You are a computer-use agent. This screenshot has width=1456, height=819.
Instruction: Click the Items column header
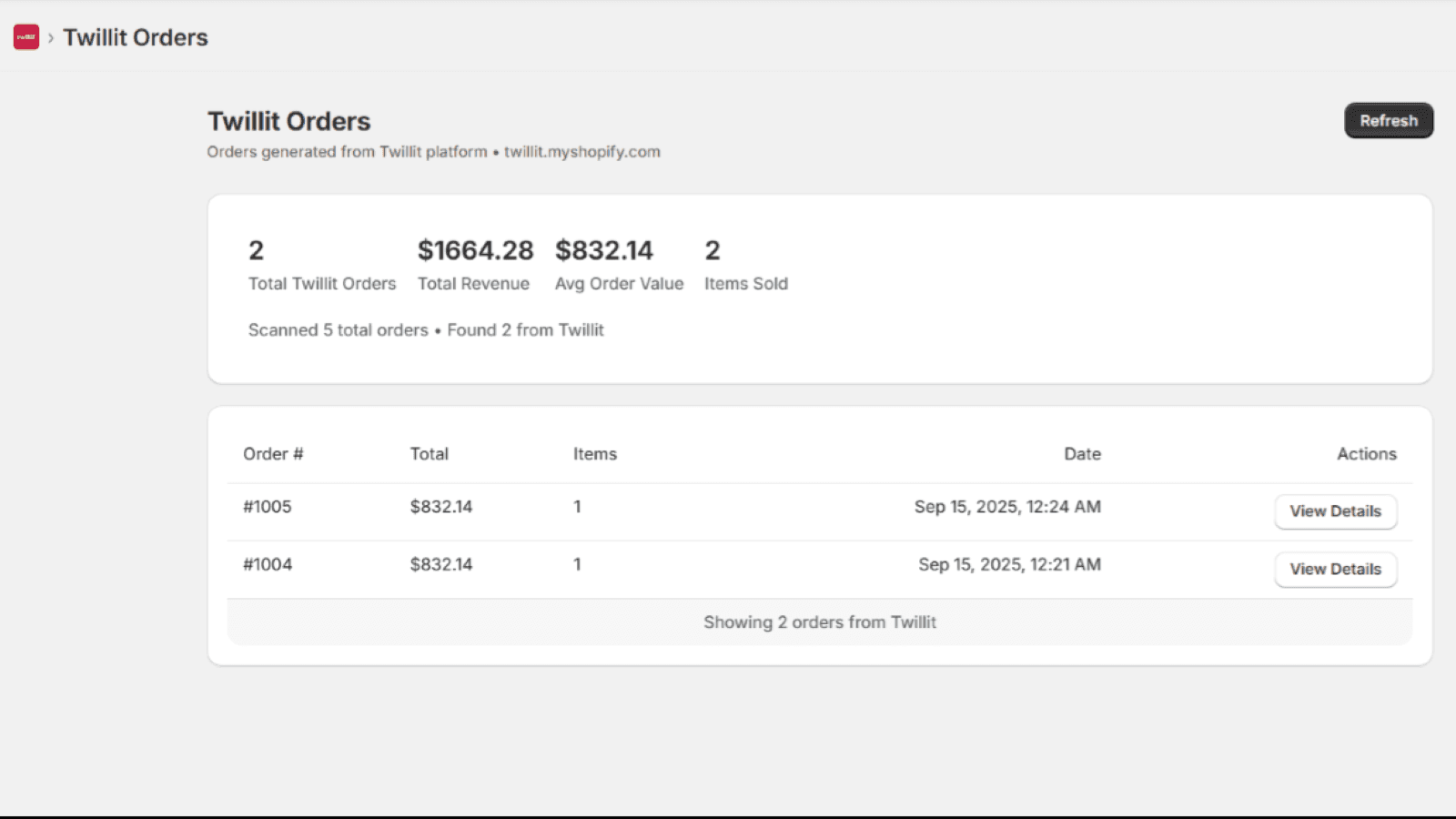click(595, 454)
